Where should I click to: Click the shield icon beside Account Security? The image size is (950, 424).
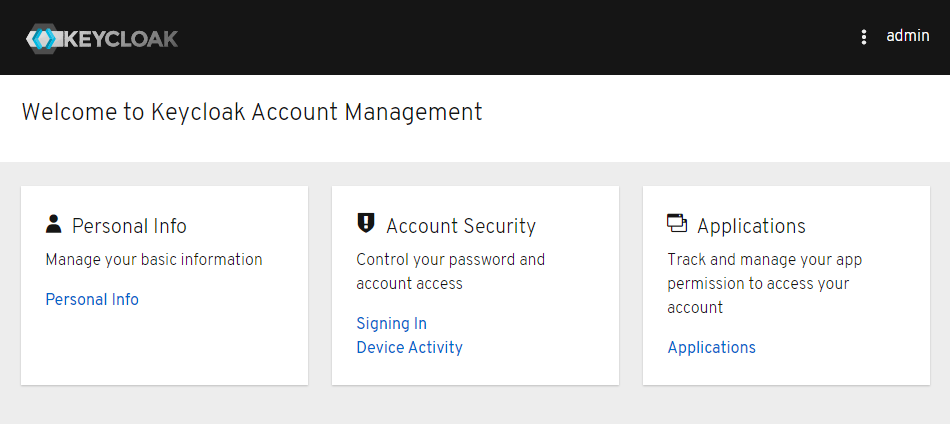click(366, 224)
